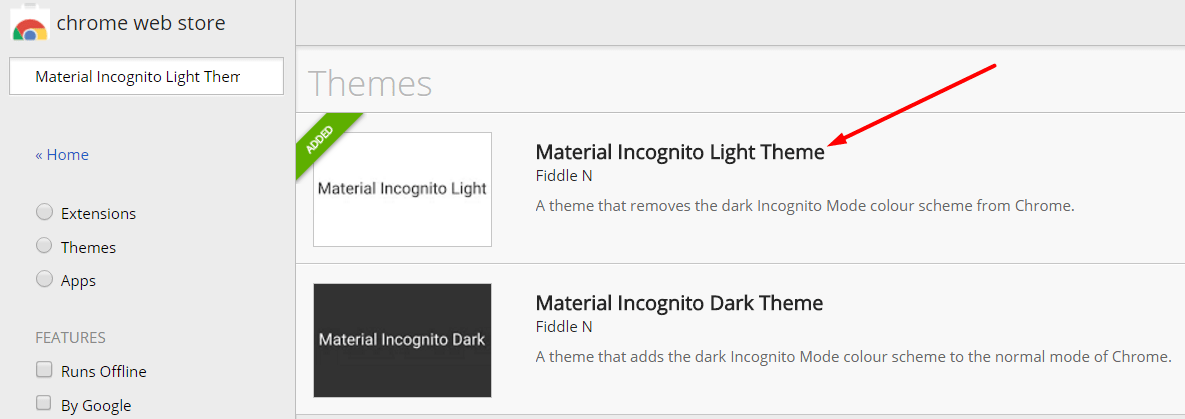Select the Themes radio button

tap(44, 247)
